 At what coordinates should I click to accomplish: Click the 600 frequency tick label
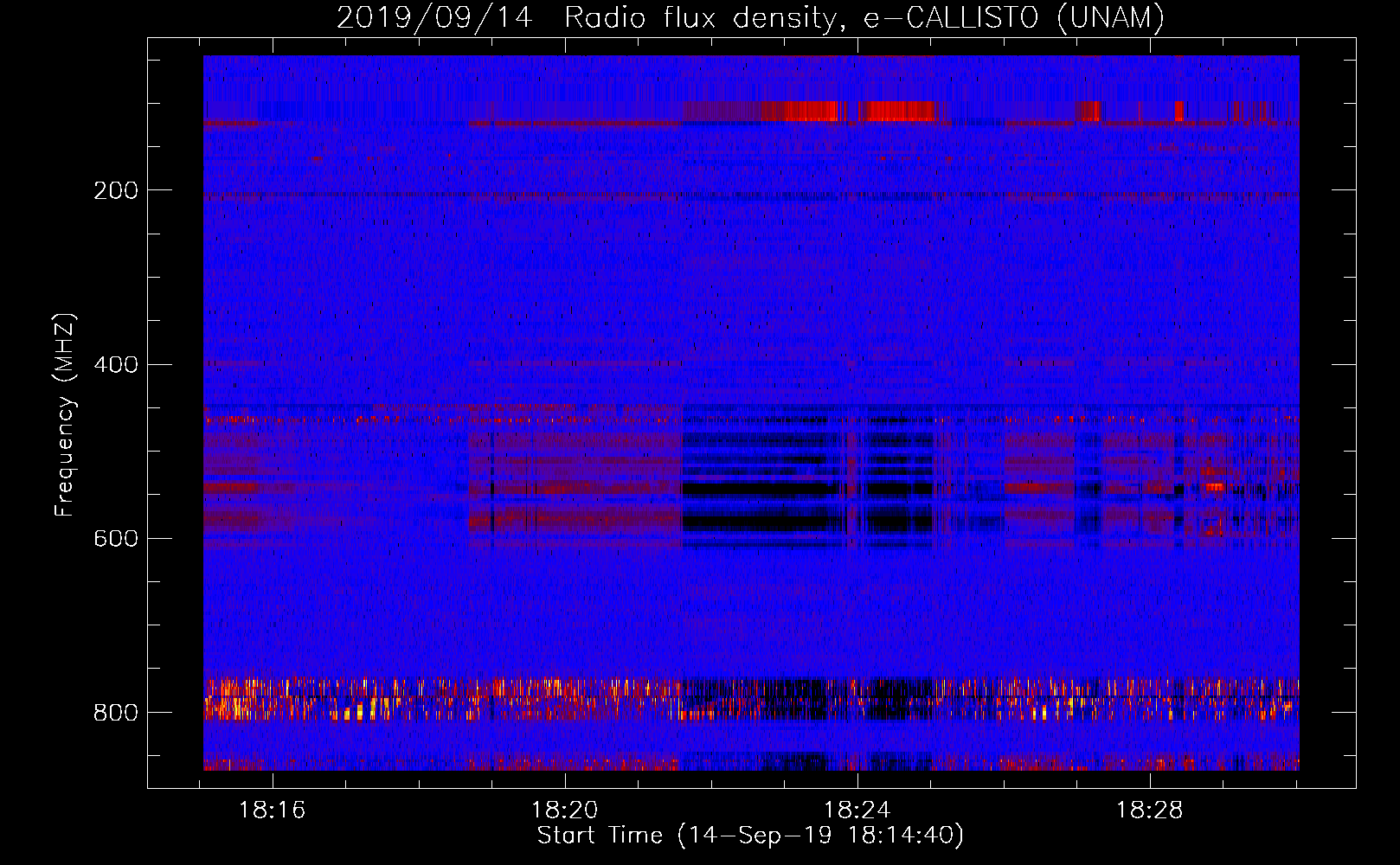click(x=115, y=538)
